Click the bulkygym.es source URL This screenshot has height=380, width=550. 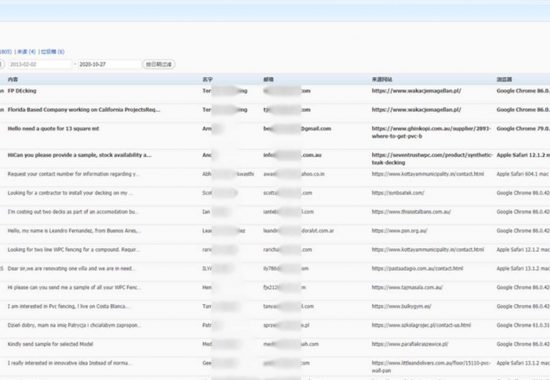(x=402, y=307)
